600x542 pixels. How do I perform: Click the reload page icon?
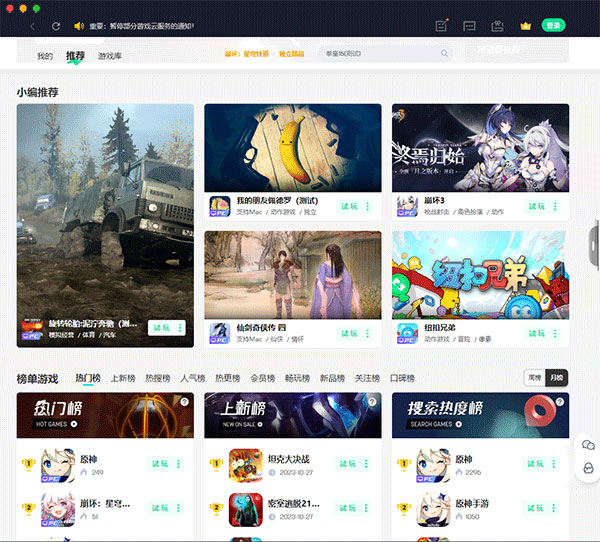pyautogui.click(x=56, y=26)
